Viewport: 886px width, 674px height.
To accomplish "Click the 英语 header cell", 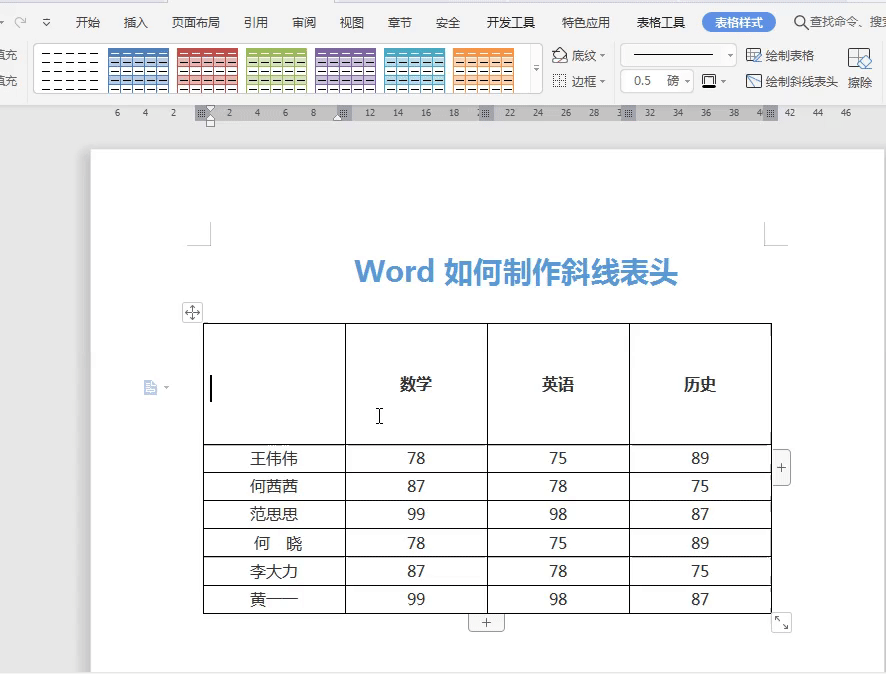I will pos(558,384).
